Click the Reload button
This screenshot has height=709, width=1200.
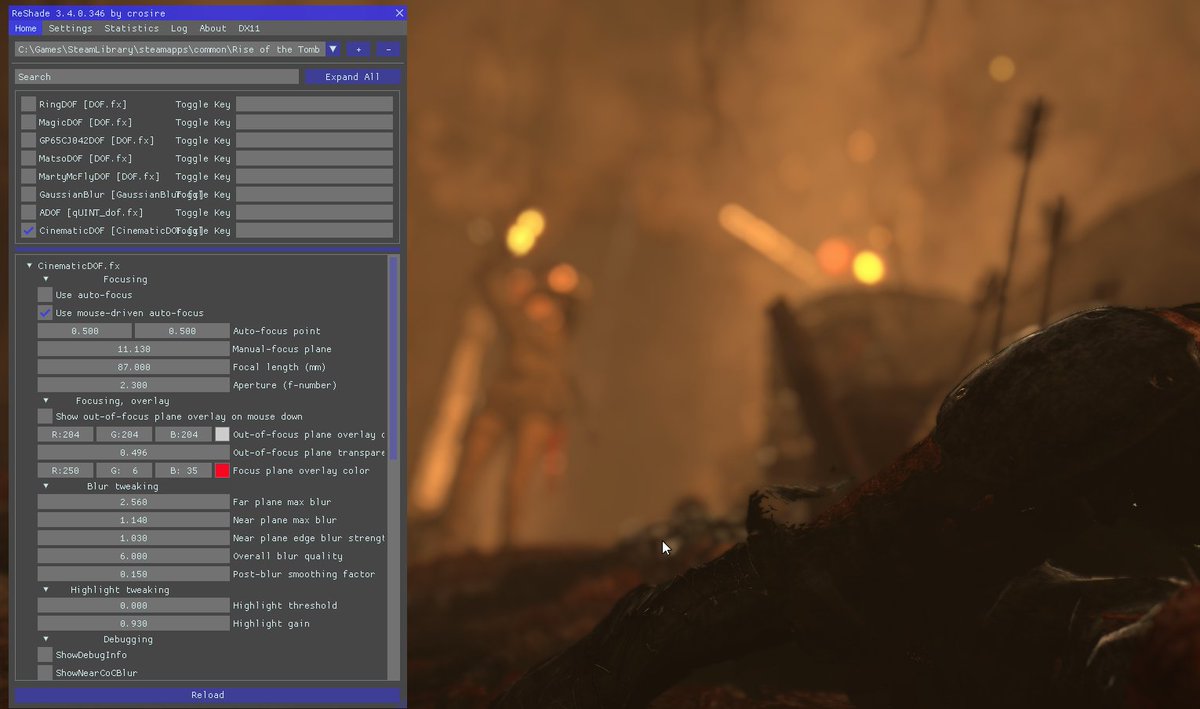click(x=207, y=695)
